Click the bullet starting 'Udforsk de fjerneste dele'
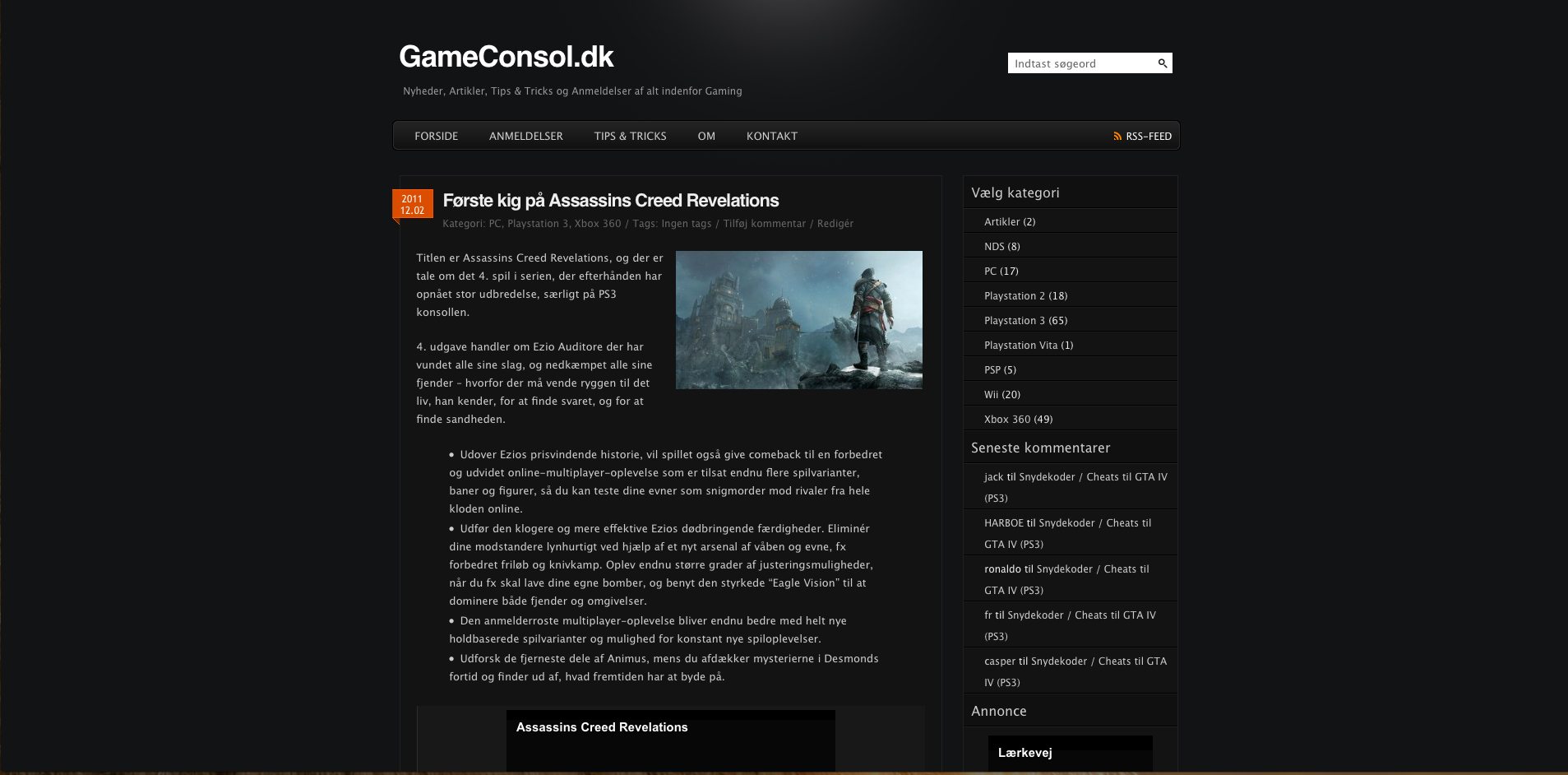Image resolution: width=1568 pixels, height=775 pixels. [664, 667]
